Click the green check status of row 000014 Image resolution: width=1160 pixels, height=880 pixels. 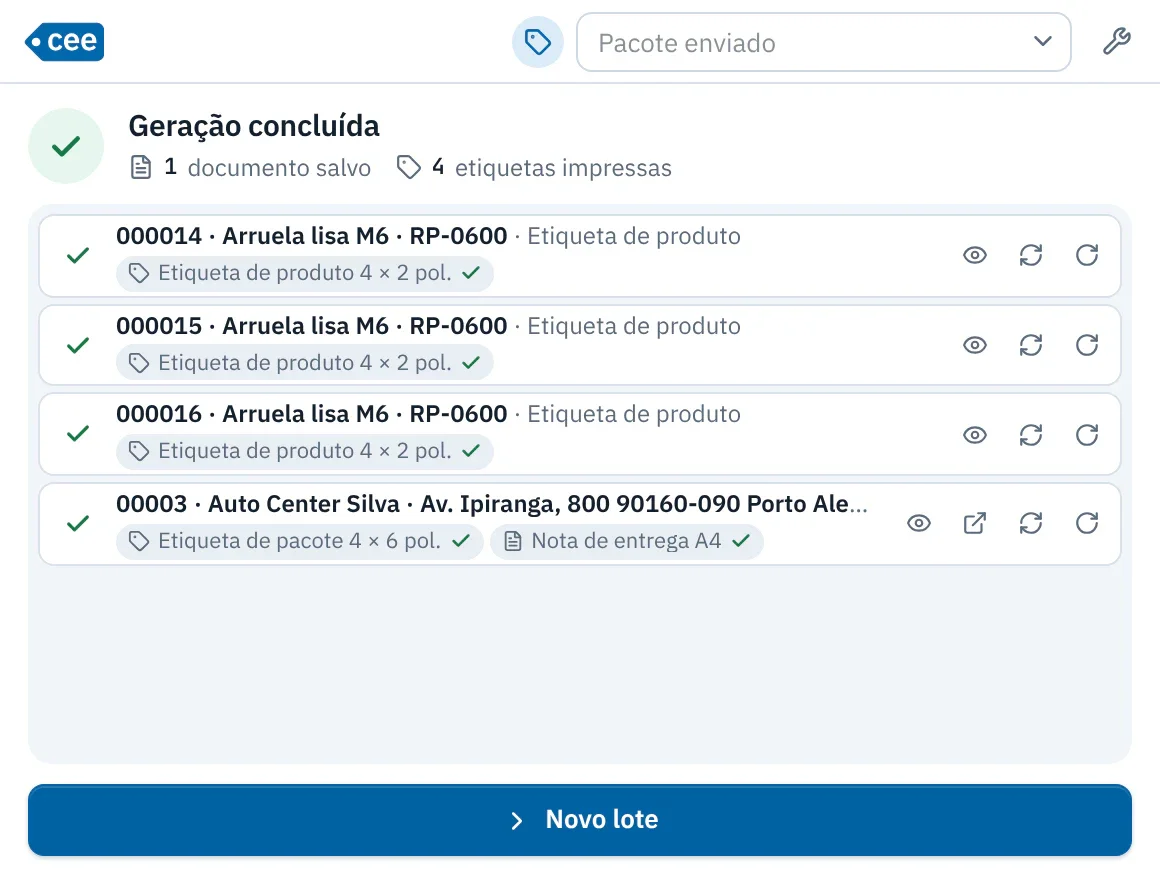click(78, 256)
